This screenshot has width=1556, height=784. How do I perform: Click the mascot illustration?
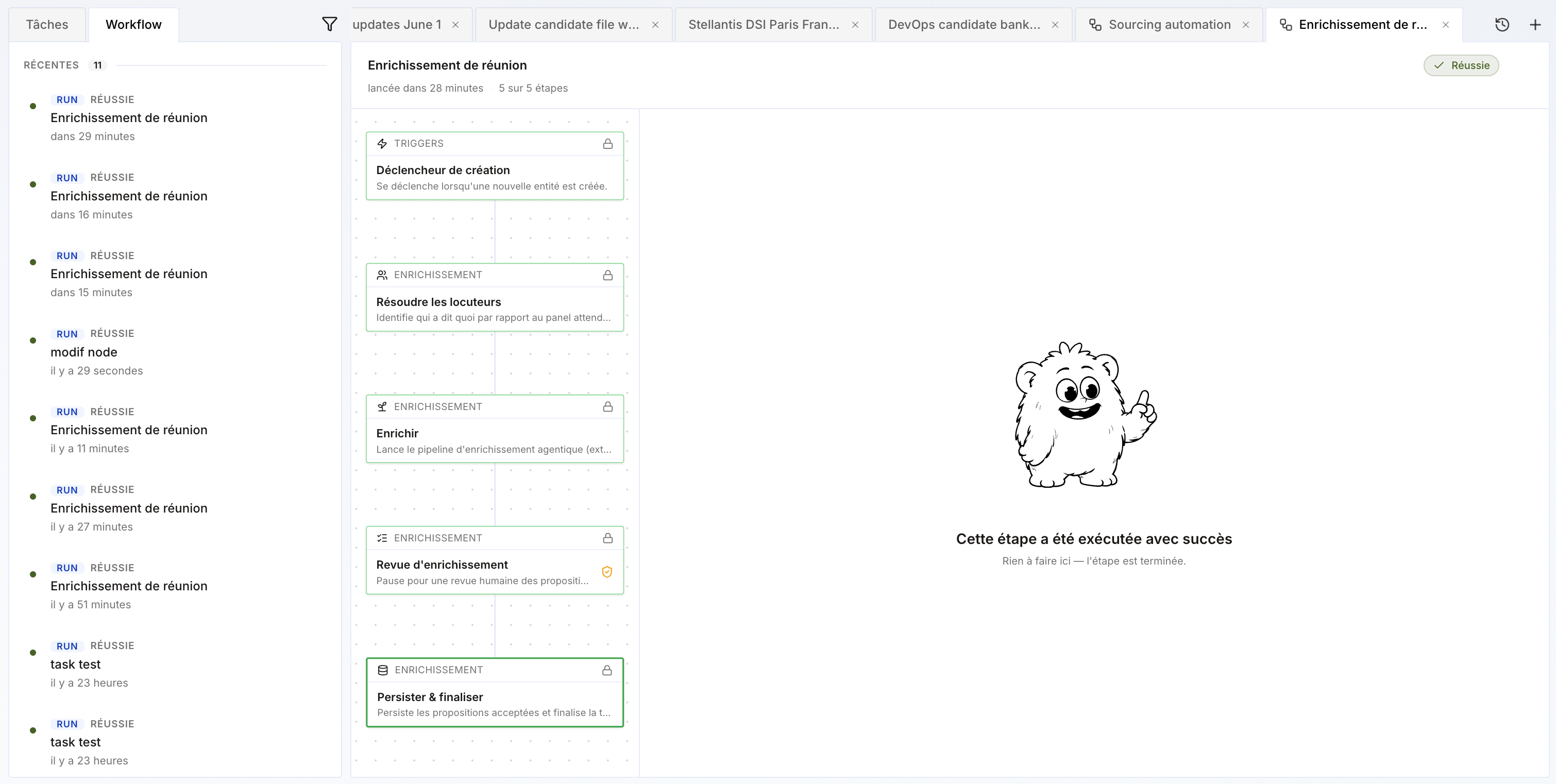1086,415
